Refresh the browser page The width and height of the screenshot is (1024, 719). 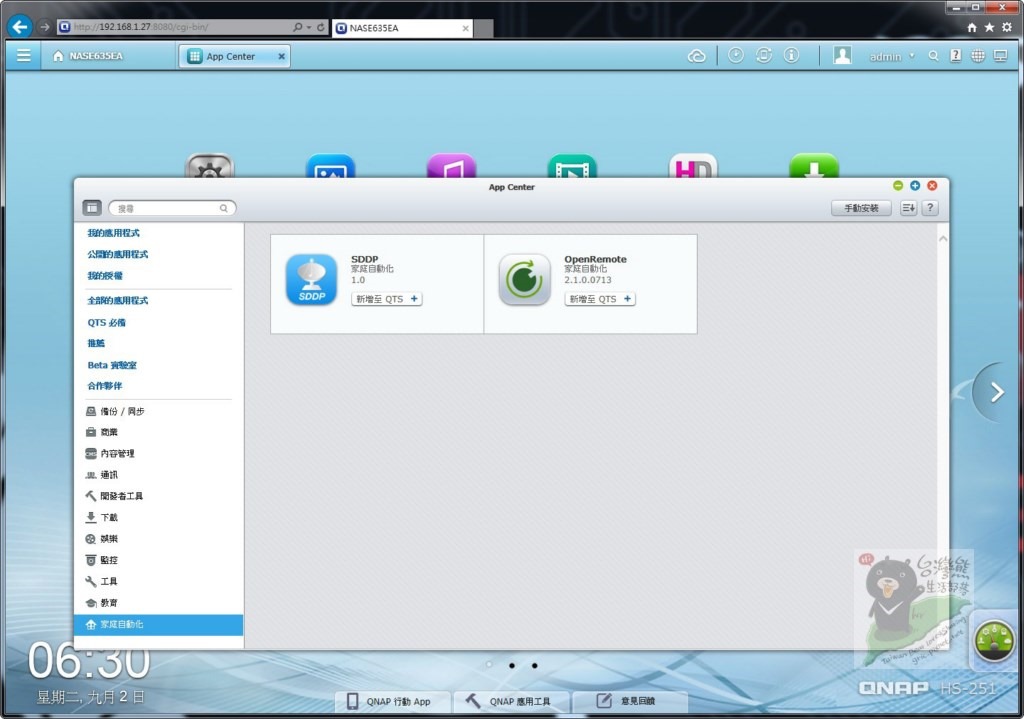coord(321,27)
